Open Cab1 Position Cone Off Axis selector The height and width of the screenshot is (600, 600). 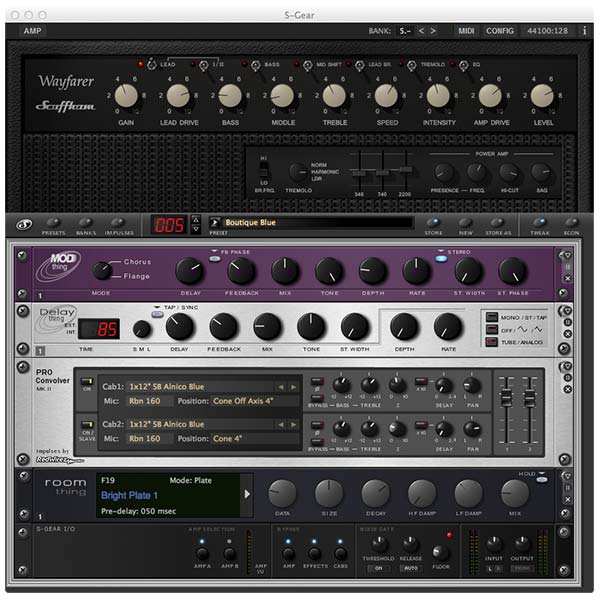pos(255,401)
